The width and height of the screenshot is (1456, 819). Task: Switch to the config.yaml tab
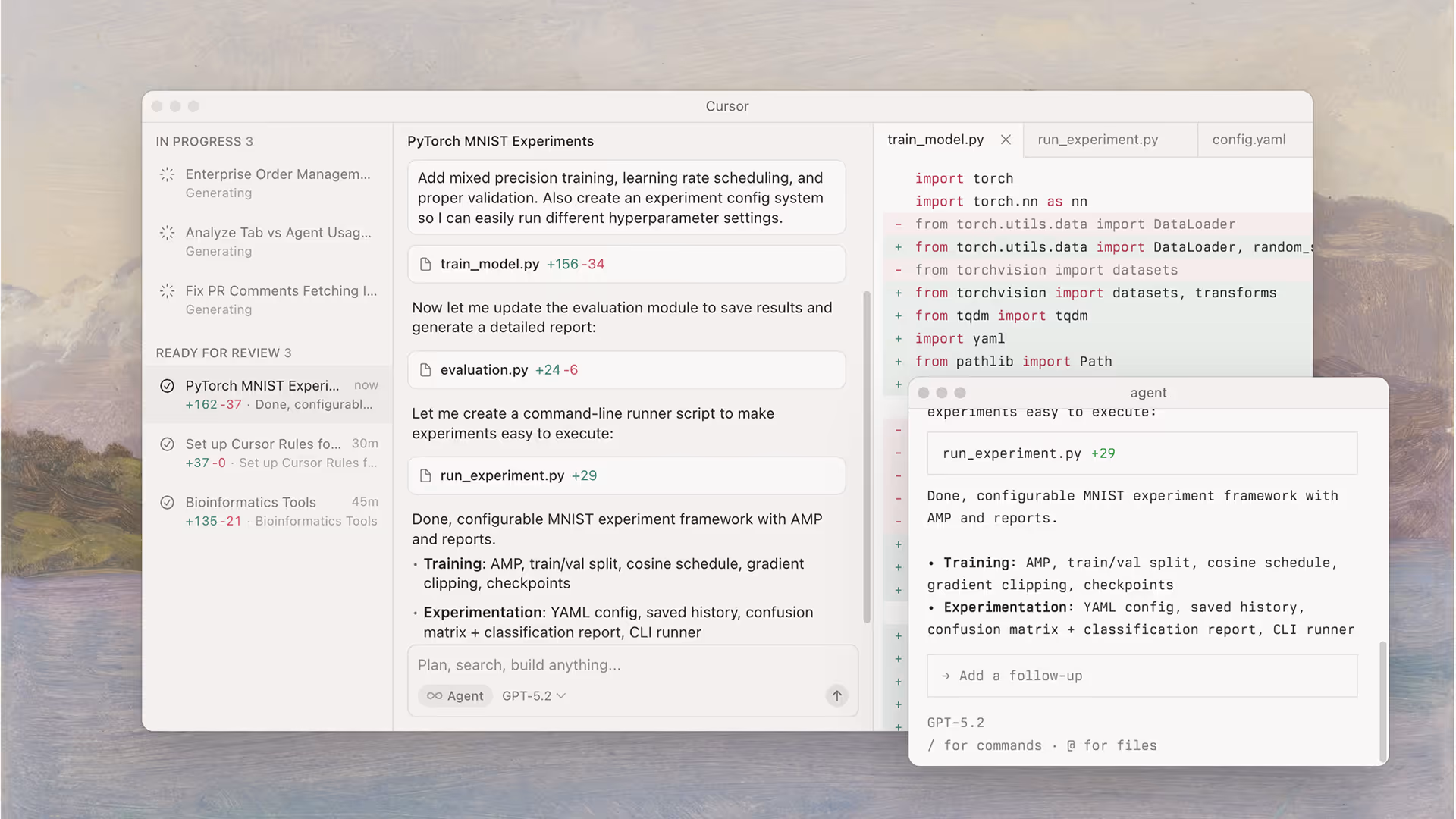[x=1248, y=140]
